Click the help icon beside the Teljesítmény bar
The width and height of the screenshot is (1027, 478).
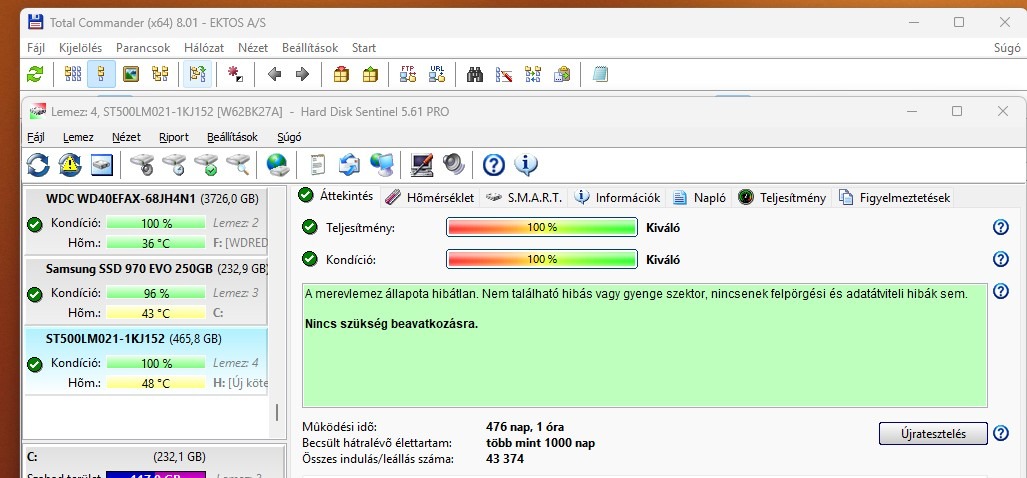click(x=1001, y=227)
